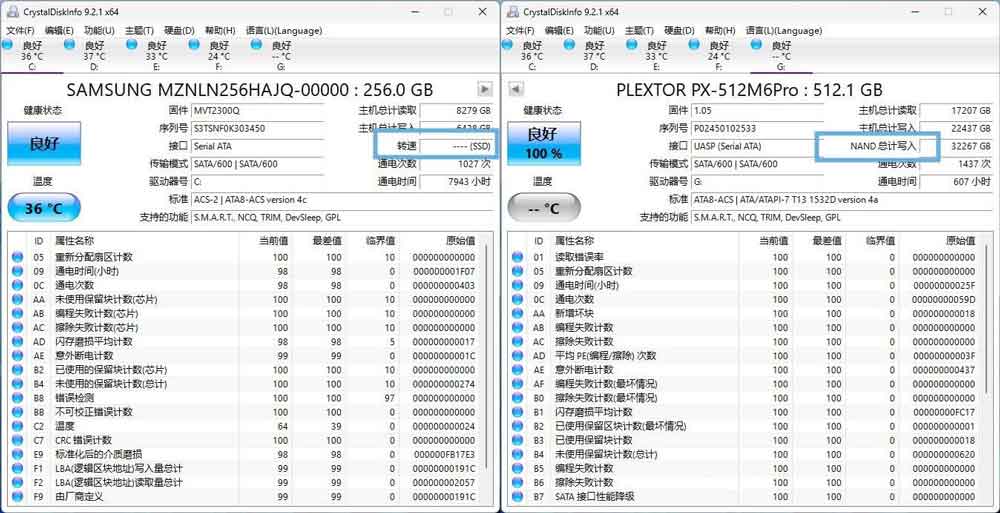The image size is (1000, 513).
Task: Open 硬盘(D) menu in Samsung window
Action: pos(180,31)
